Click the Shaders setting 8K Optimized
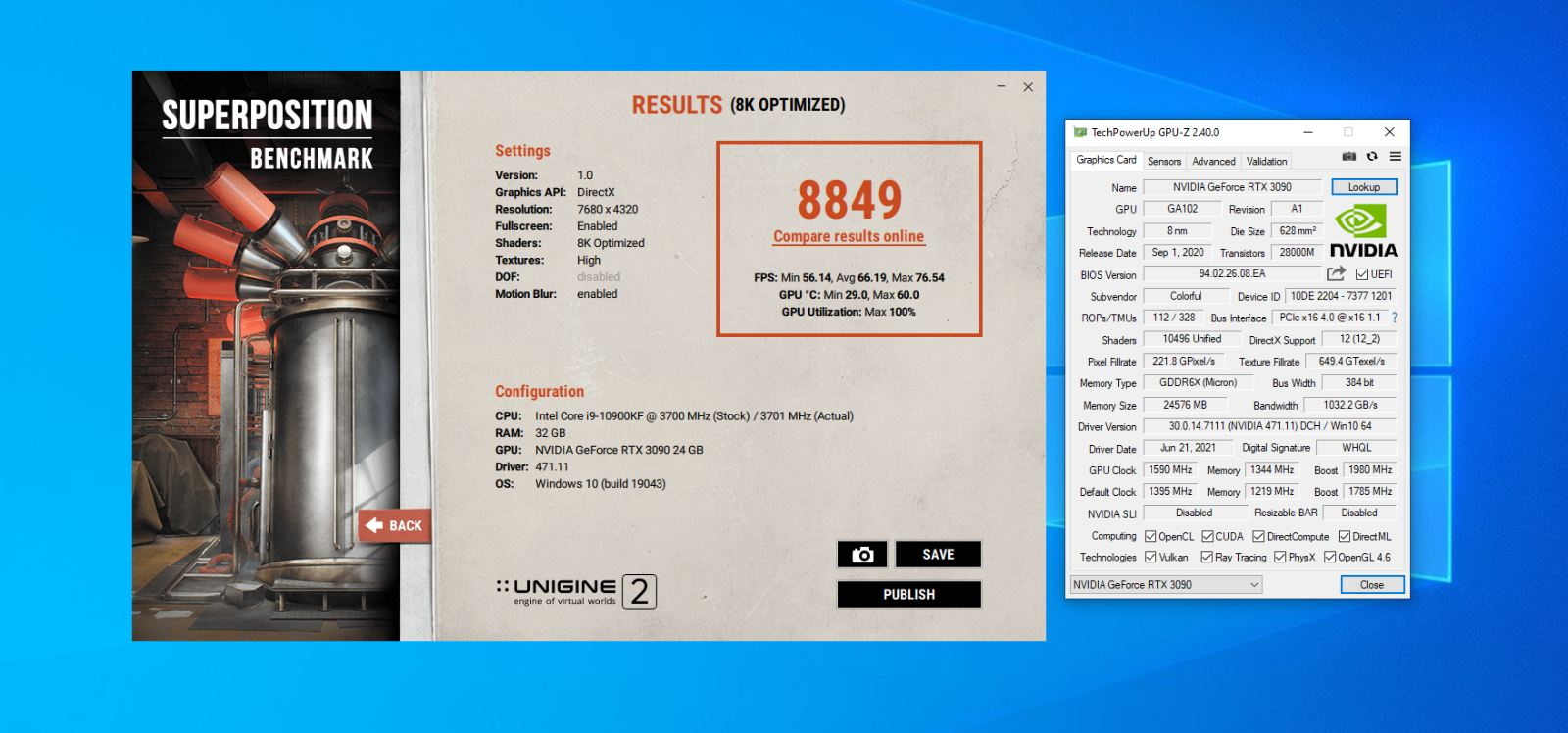Viewport: 1568px width, 733px height. coord(611,243)
